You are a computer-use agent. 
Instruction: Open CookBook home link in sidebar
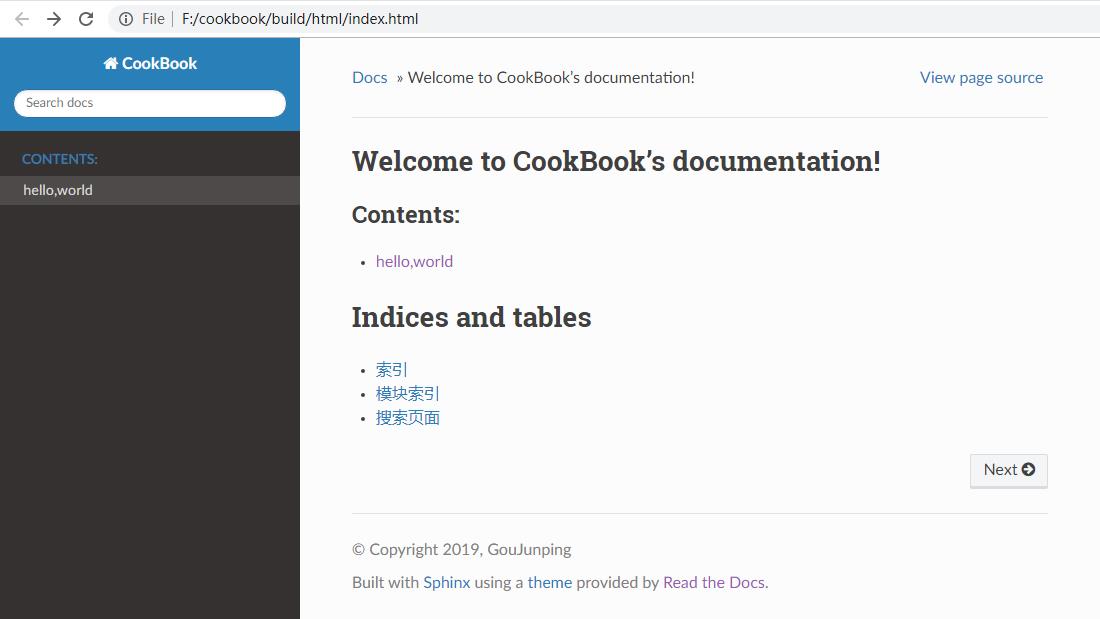[x=150, y=63]
